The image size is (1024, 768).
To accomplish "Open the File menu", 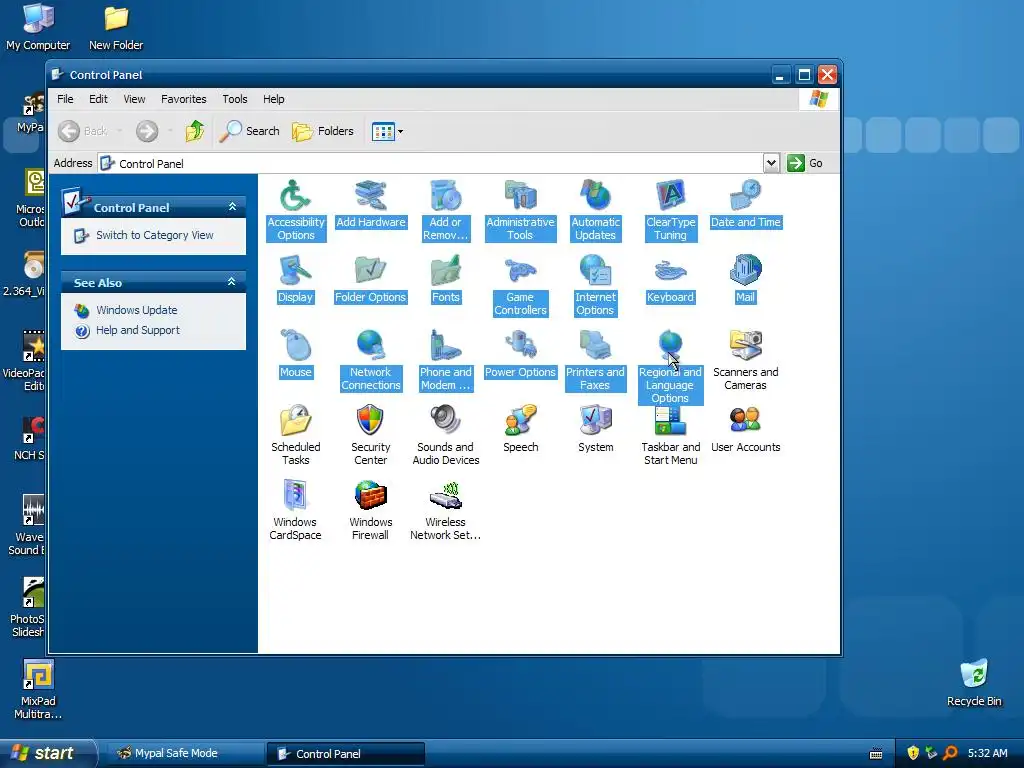I will pos(65,99).
